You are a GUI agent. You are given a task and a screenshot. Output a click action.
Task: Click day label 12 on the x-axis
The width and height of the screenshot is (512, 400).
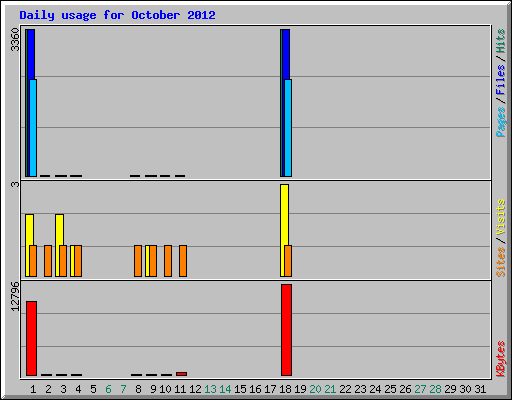195,389
